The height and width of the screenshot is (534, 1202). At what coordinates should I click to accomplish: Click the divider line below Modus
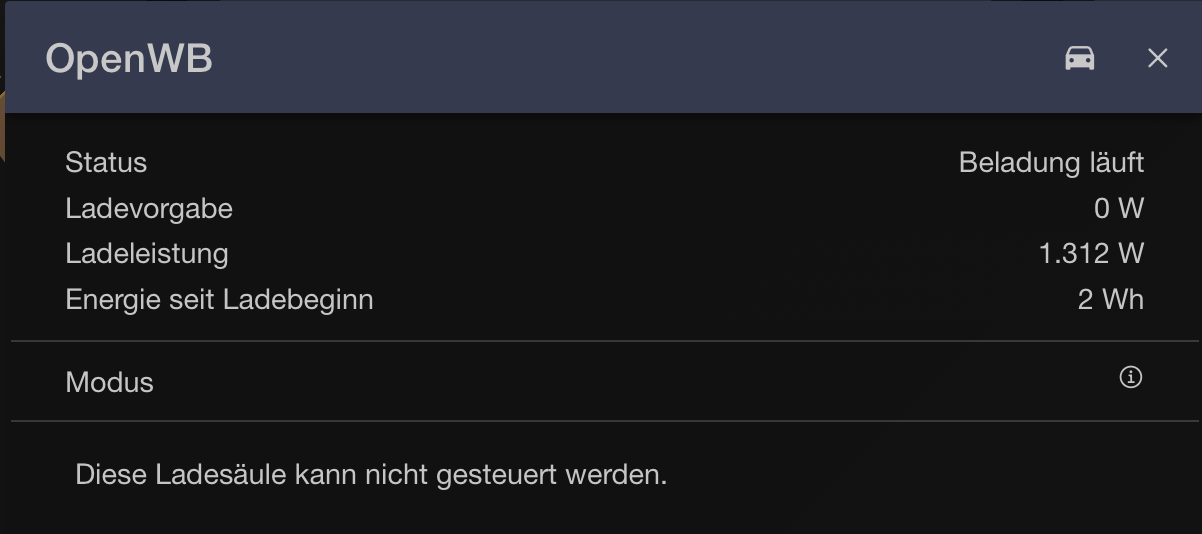pos(600,421)
